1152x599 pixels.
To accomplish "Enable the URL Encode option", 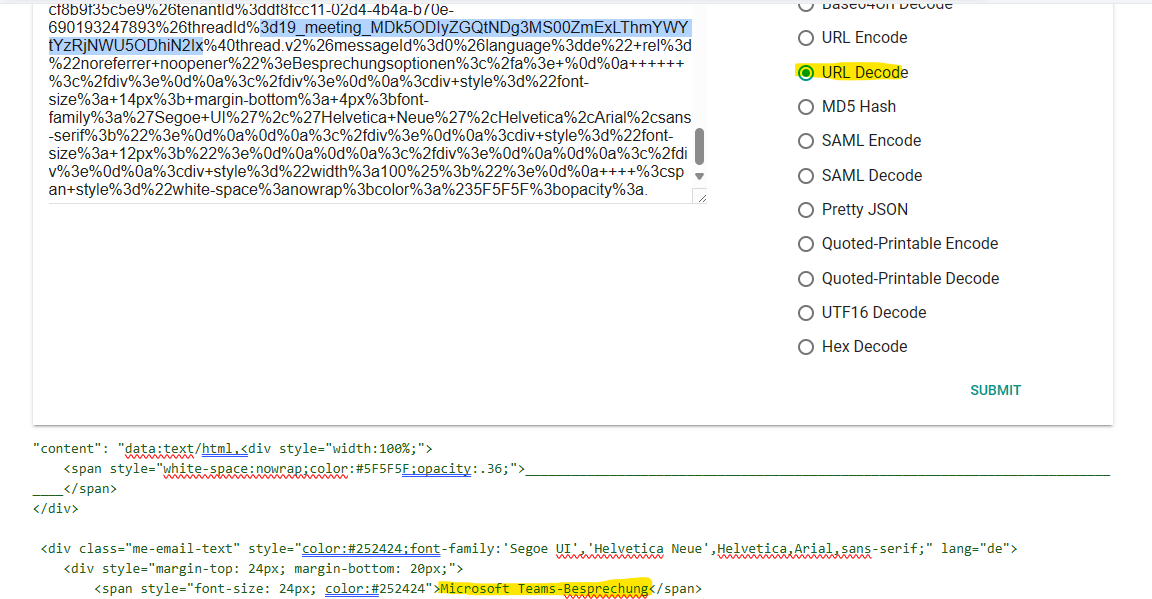I will point(805,37).
